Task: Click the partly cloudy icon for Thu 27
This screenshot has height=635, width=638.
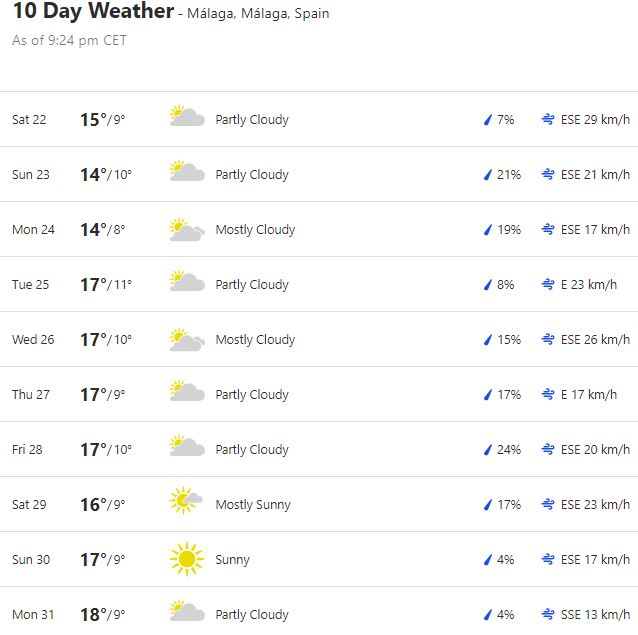Action: click(x=187, y=393)
